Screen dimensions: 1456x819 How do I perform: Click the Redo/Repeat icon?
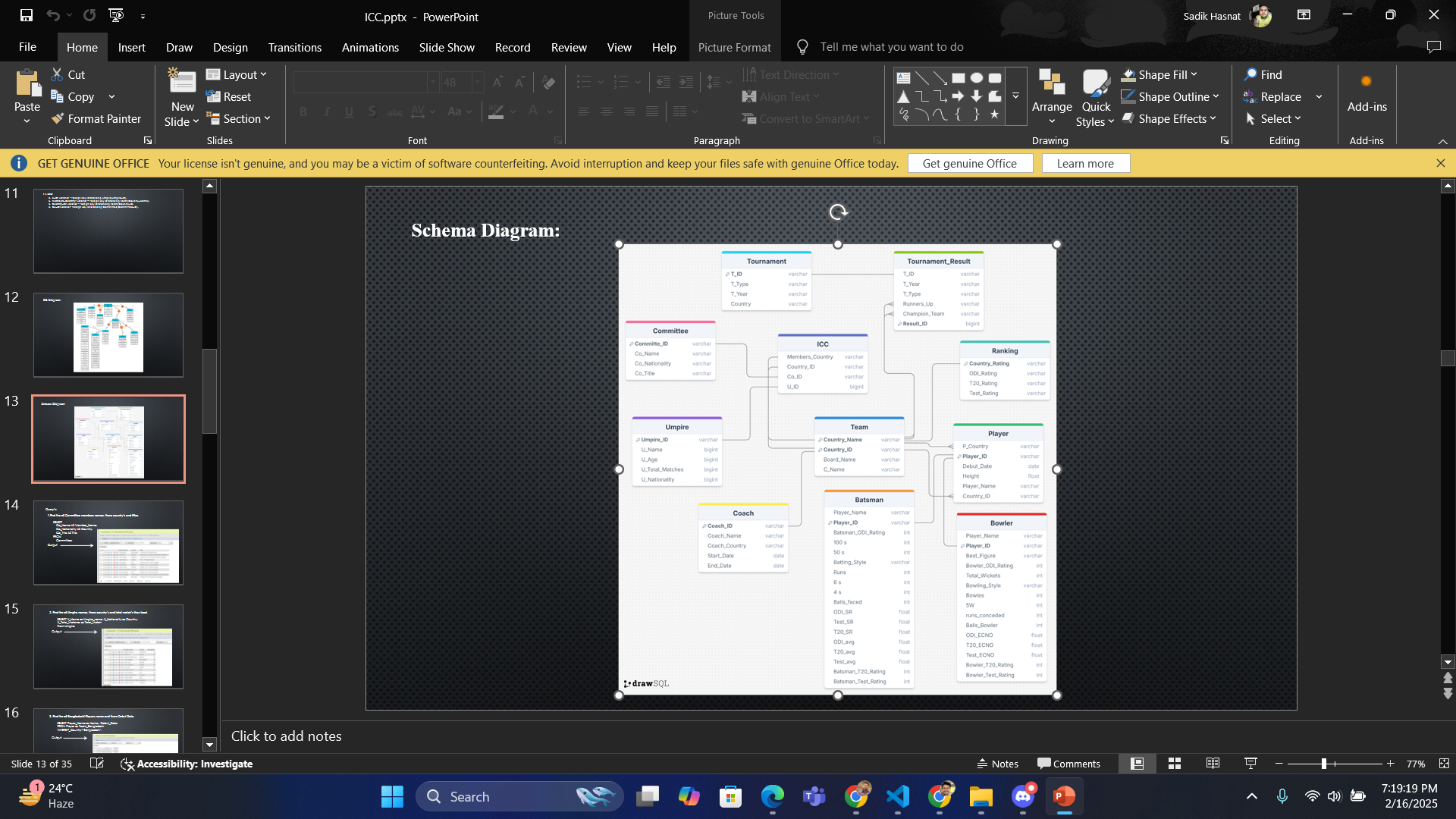pos(89,15)
